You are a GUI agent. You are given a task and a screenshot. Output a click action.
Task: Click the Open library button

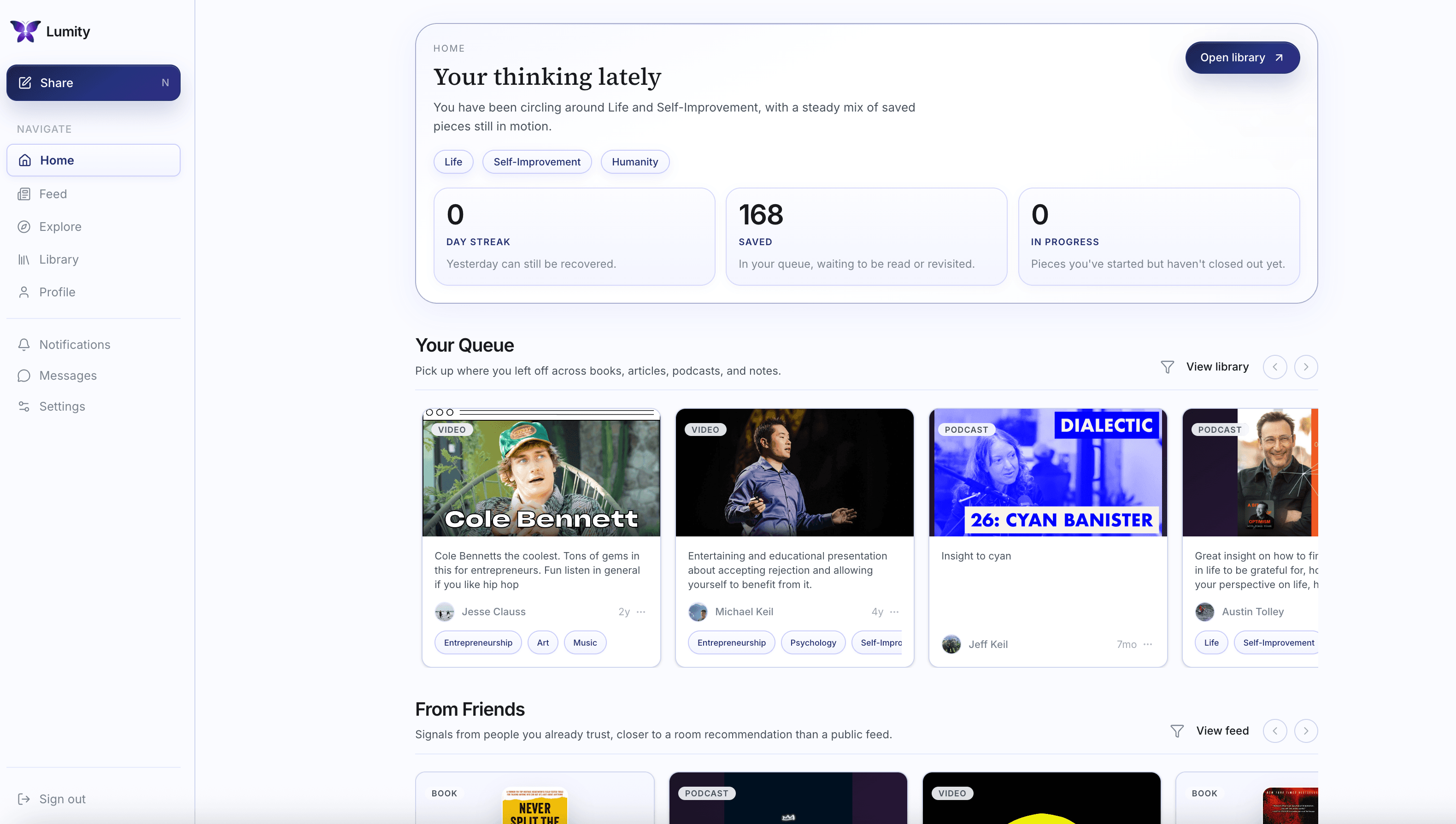coord(1242,58)
